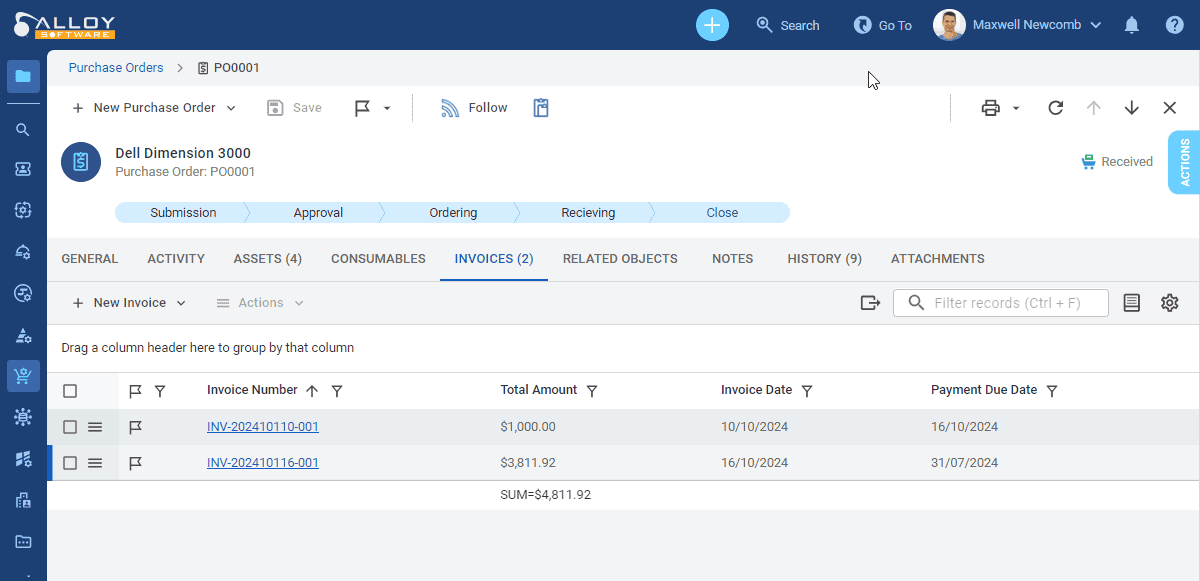
Task: Open the Go To navigator
Action: 883,25
